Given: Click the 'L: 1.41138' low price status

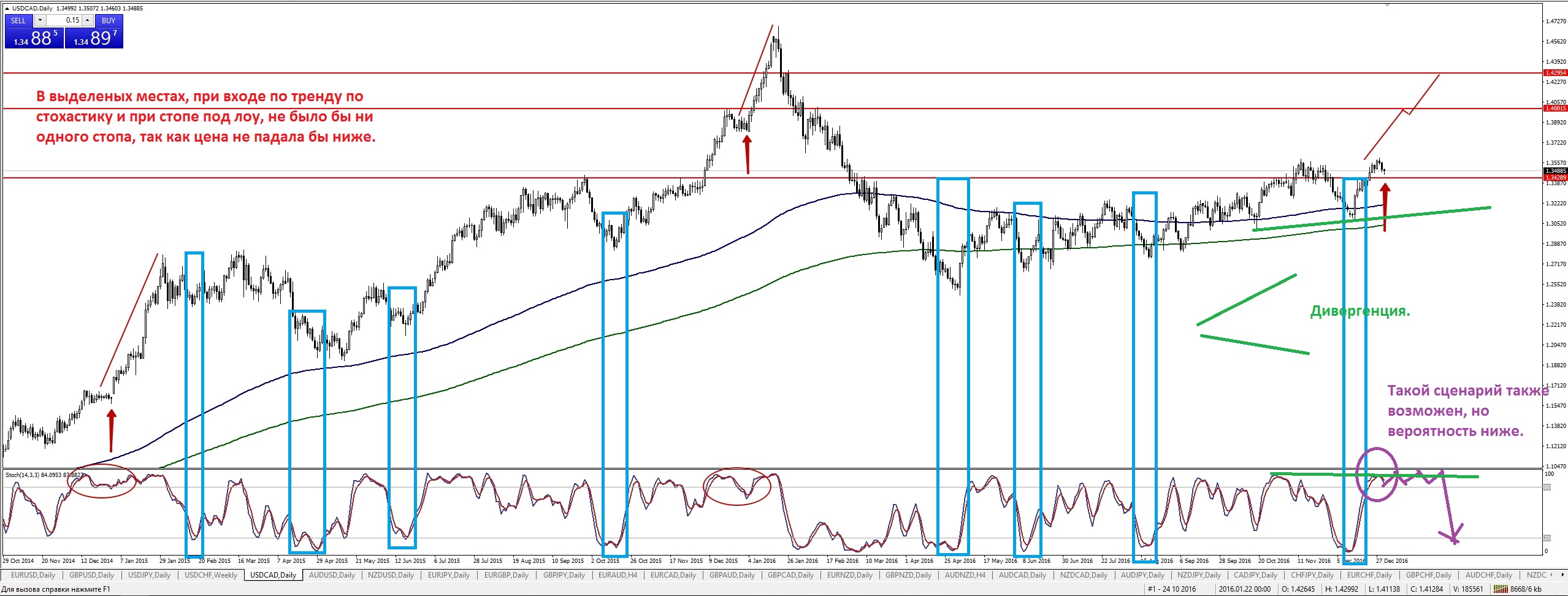Looking at the screenshot, I should coord(1383,589).
